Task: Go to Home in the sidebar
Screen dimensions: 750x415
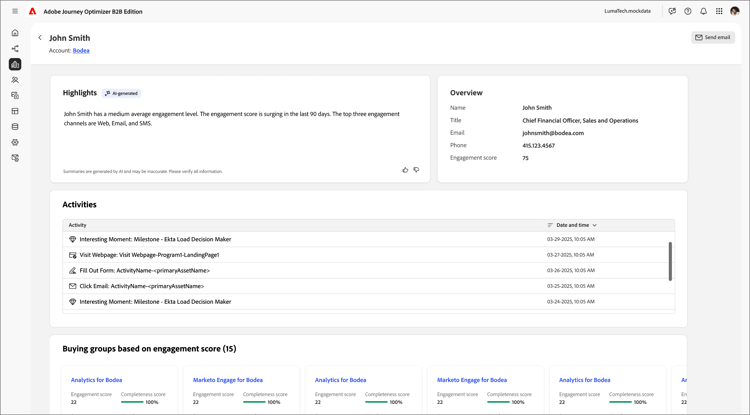Action: [15, 33]
